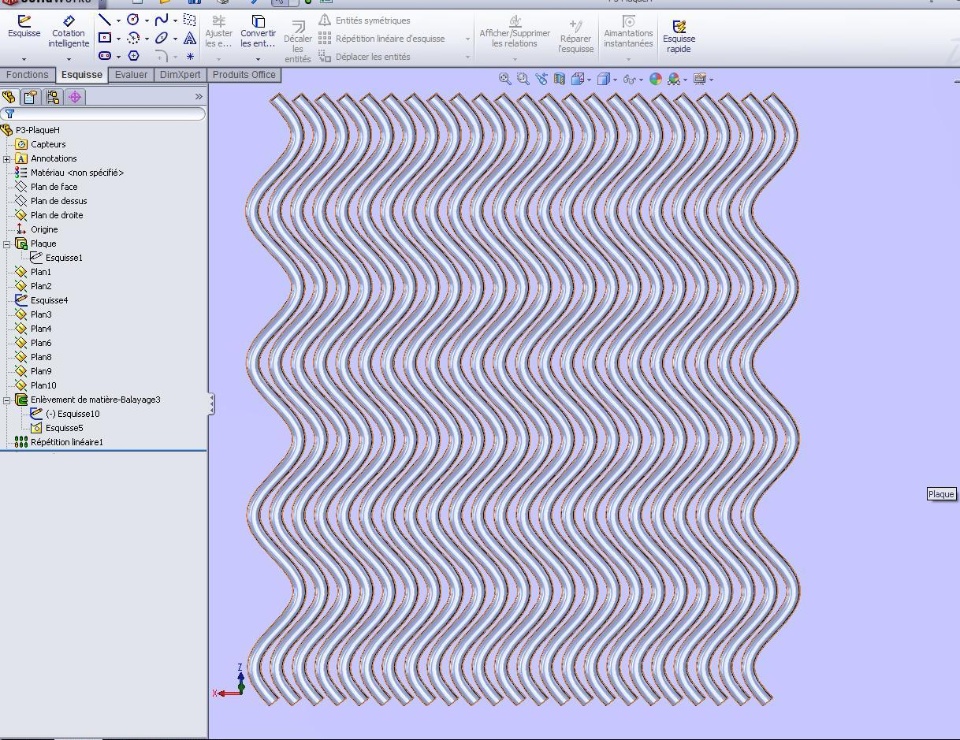Image resolution: width=960 pixels, height=740 pixels.
Task: Open ConfigurationManager tab icon
Action: 53,97
